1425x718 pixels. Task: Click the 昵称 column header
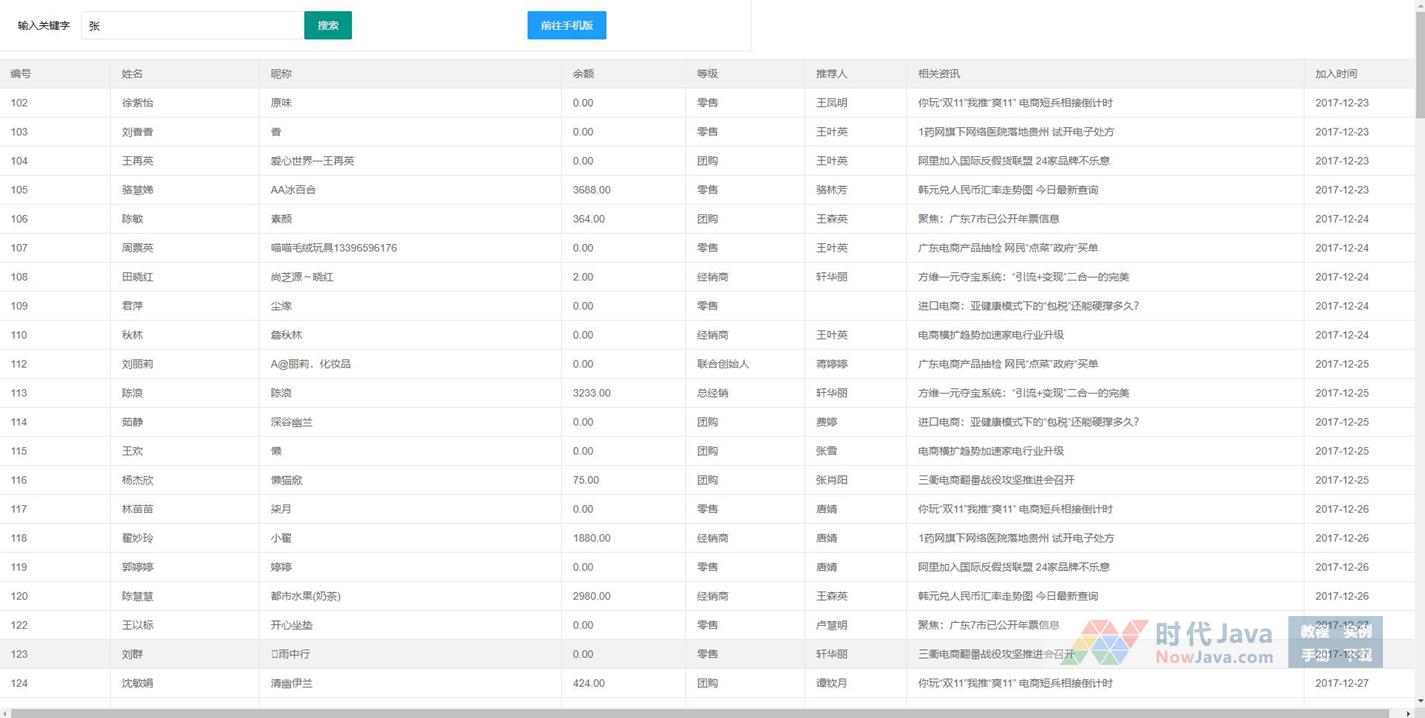[281, 74]
